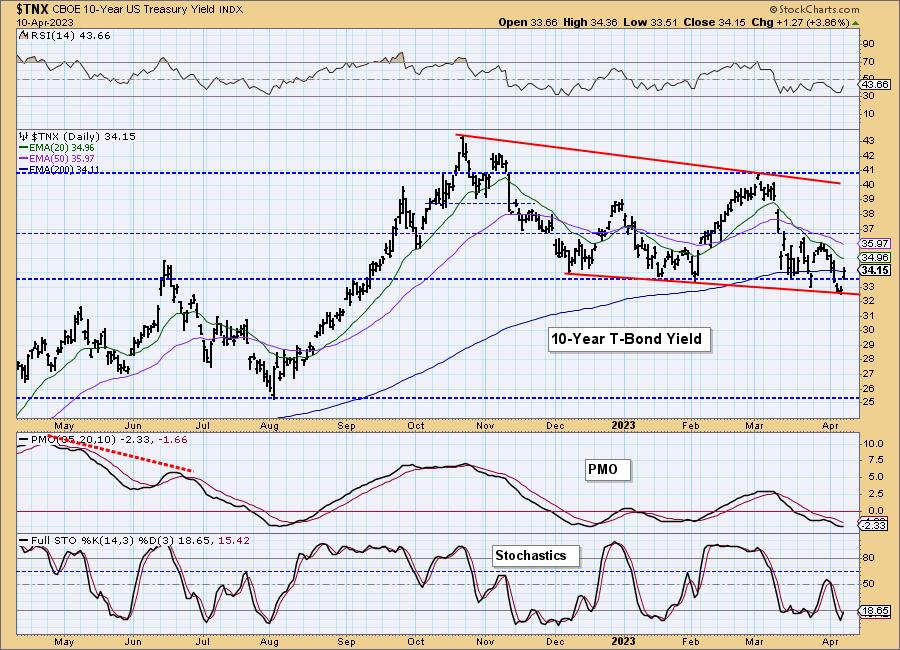Click the Open 33.66 value
Viewport: 900px width, 650px height.
527,22
